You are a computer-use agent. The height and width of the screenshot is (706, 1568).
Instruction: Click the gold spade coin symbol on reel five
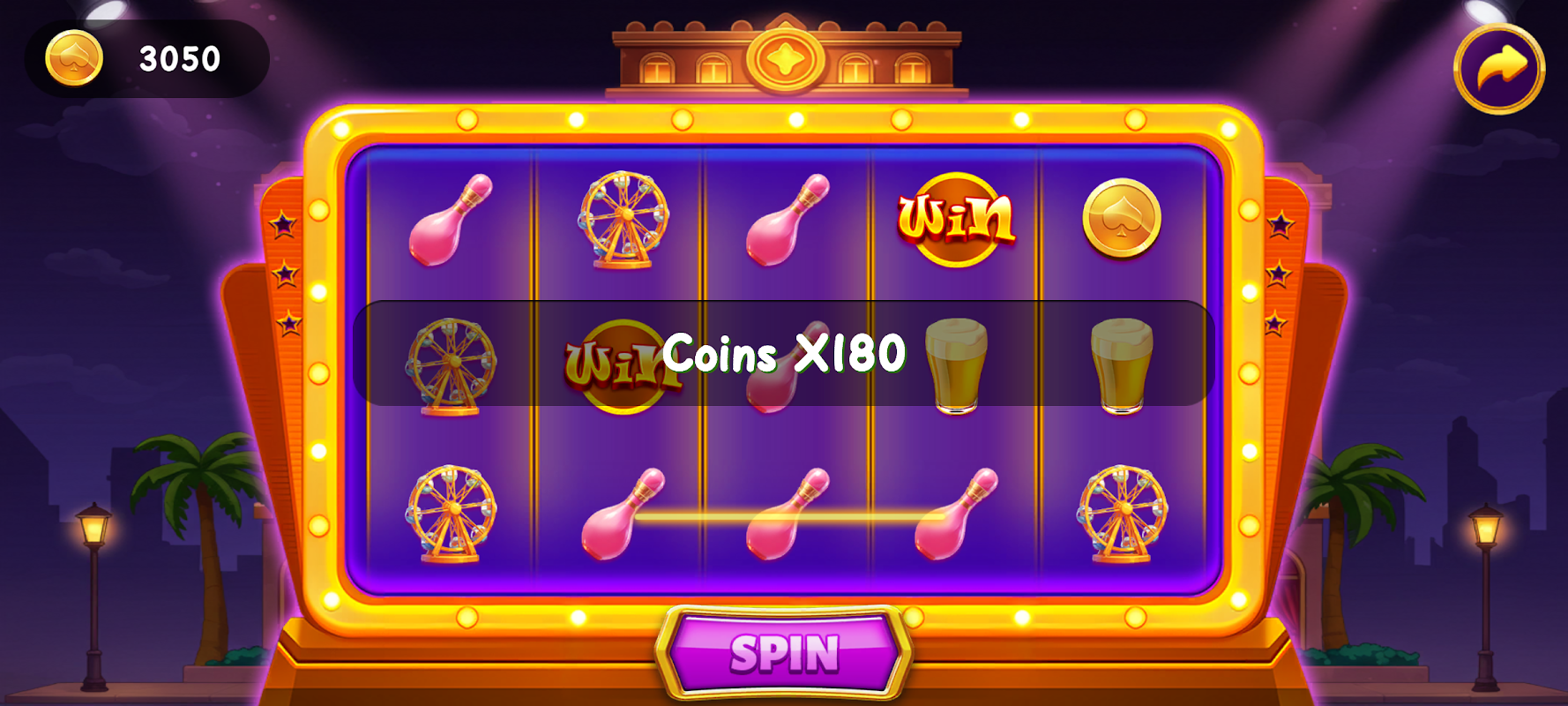pyautogui.click(x=1122, y=218)
